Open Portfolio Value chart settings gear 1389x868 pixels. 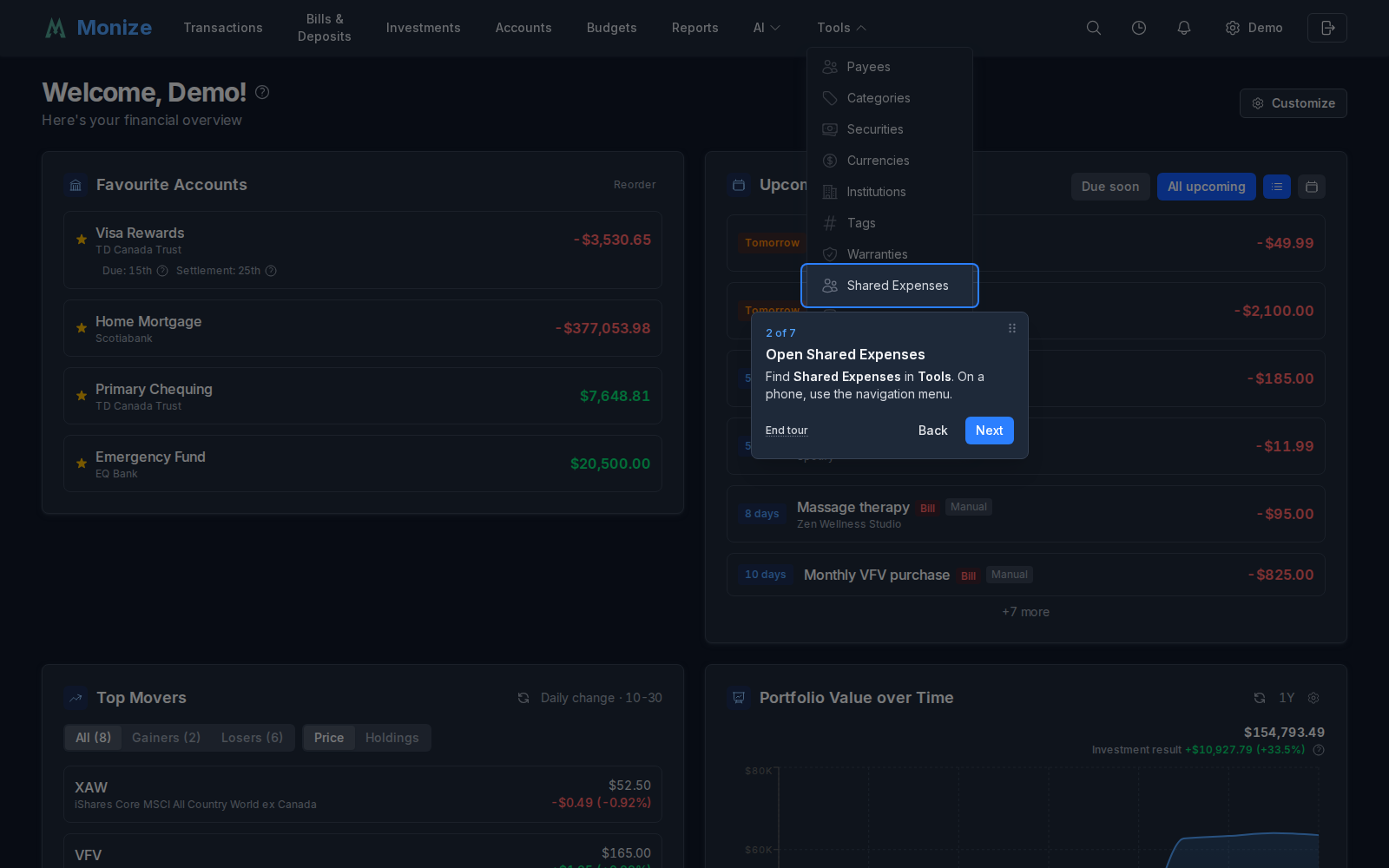[1313, 698]
